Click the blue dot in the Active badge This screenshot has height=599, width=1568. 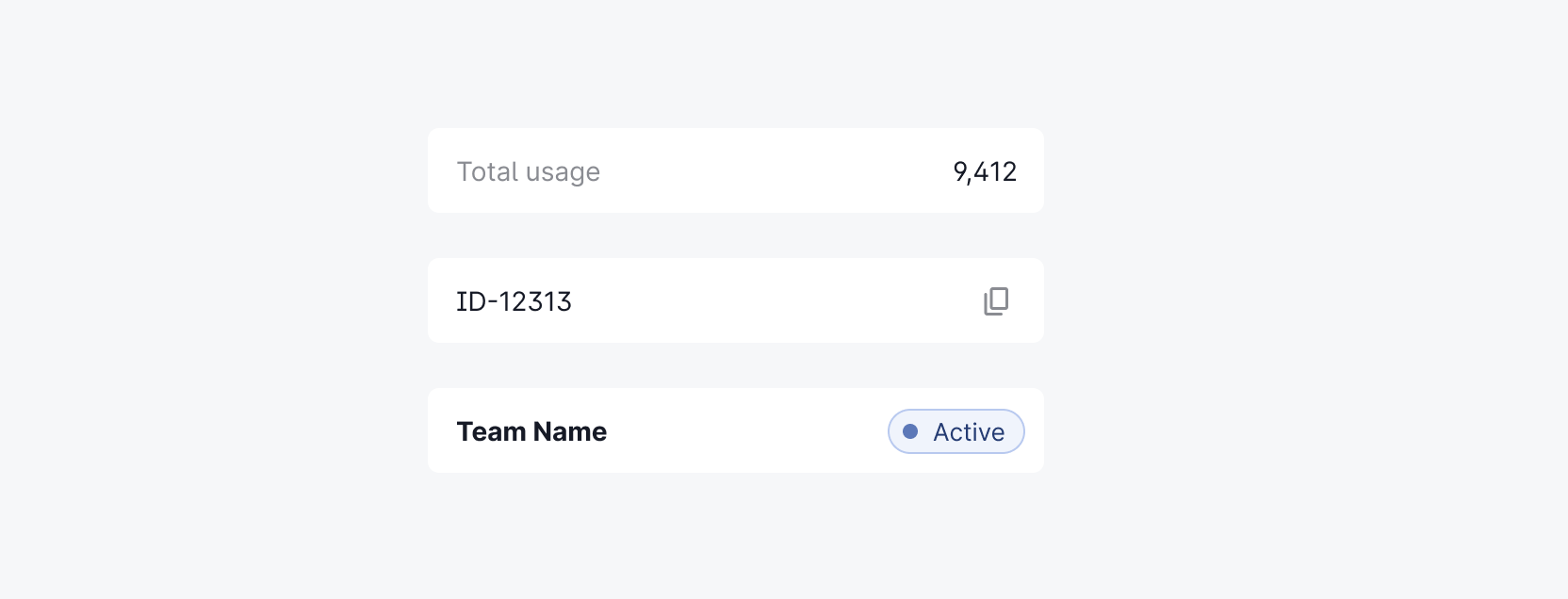pos(910,431)
